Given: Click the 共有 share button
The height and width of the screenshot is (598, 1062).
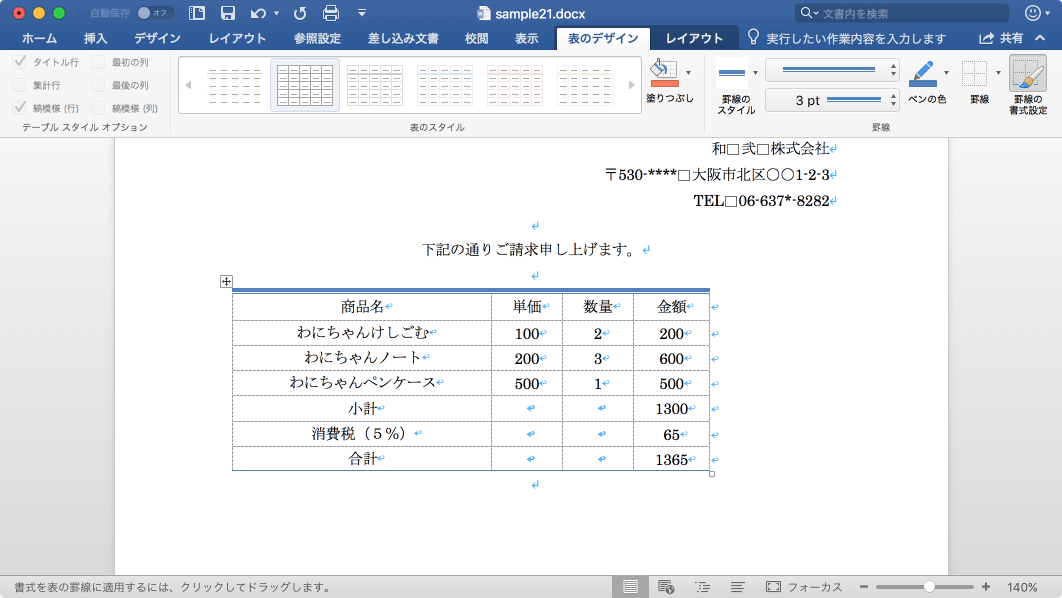Looking at the screenshot, I should [1001, 39].
